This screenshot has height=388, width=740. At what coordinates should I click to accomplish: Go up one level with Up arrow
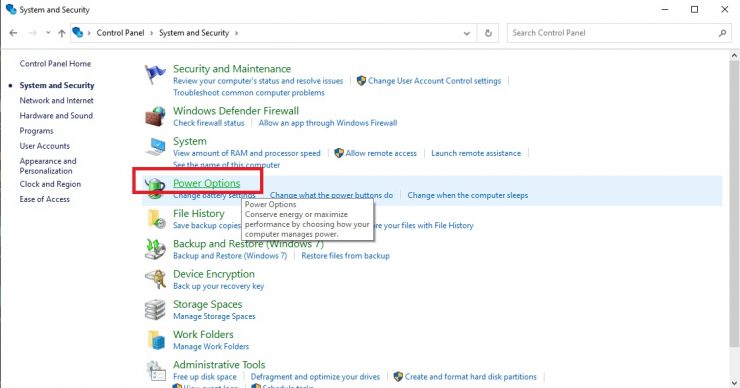tap(62, 33)
